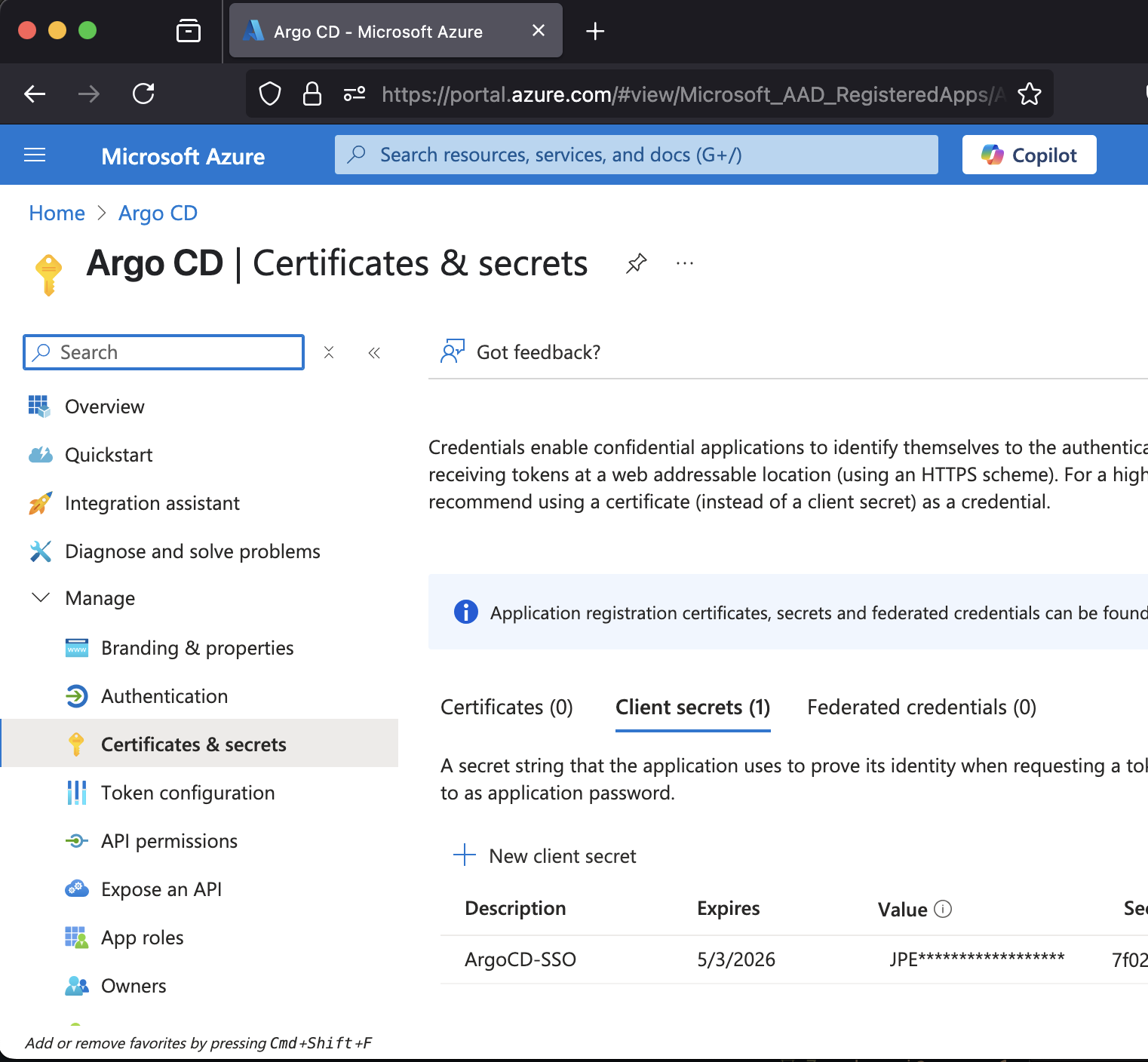The width and height of the screenshot is (1148, 1062).
Task: Click the sidebar Search box
Action: 164,352
